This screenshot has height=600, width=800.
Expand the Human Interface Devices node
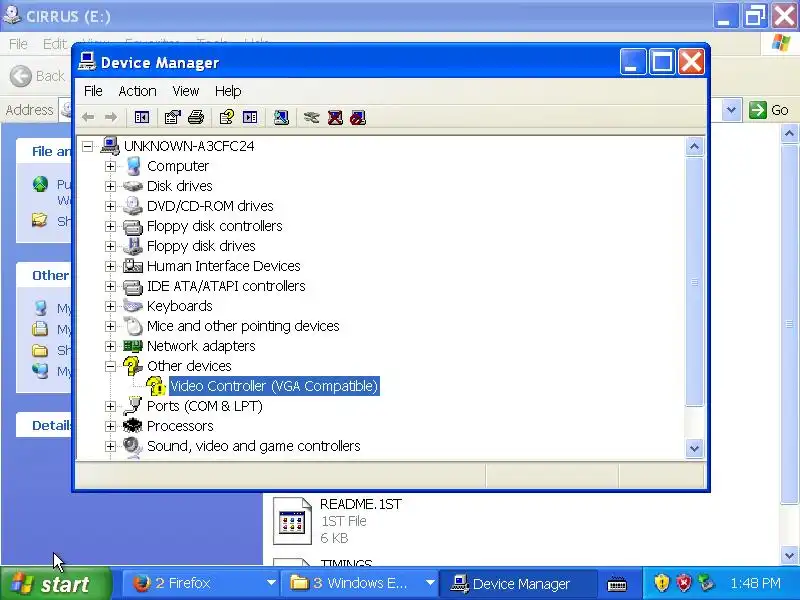click(x=110, y=266)
